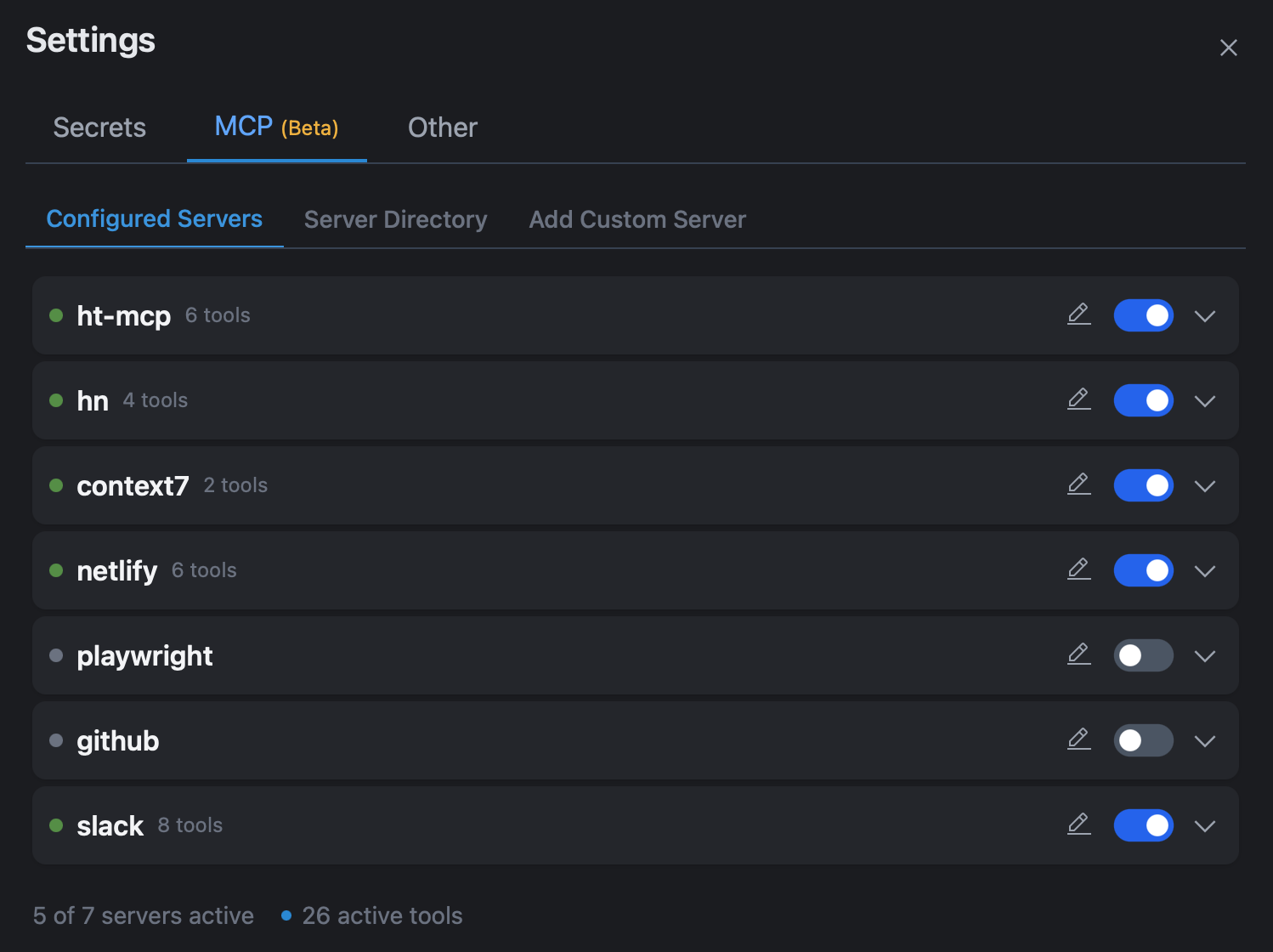The image size is (1273, 952).
Task: Edit the context7 server settings
Action: tap(1079, 484)
